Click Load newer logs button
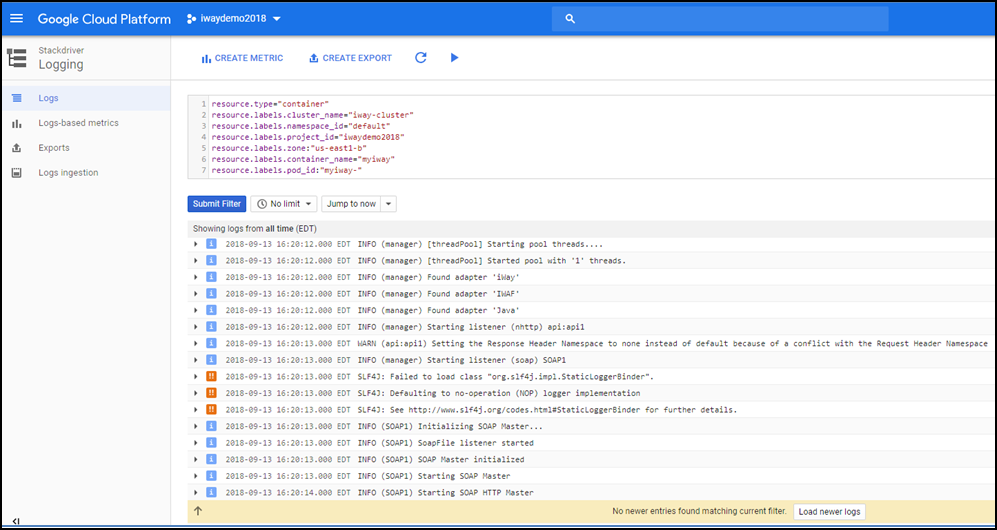 tap(829, 512)
